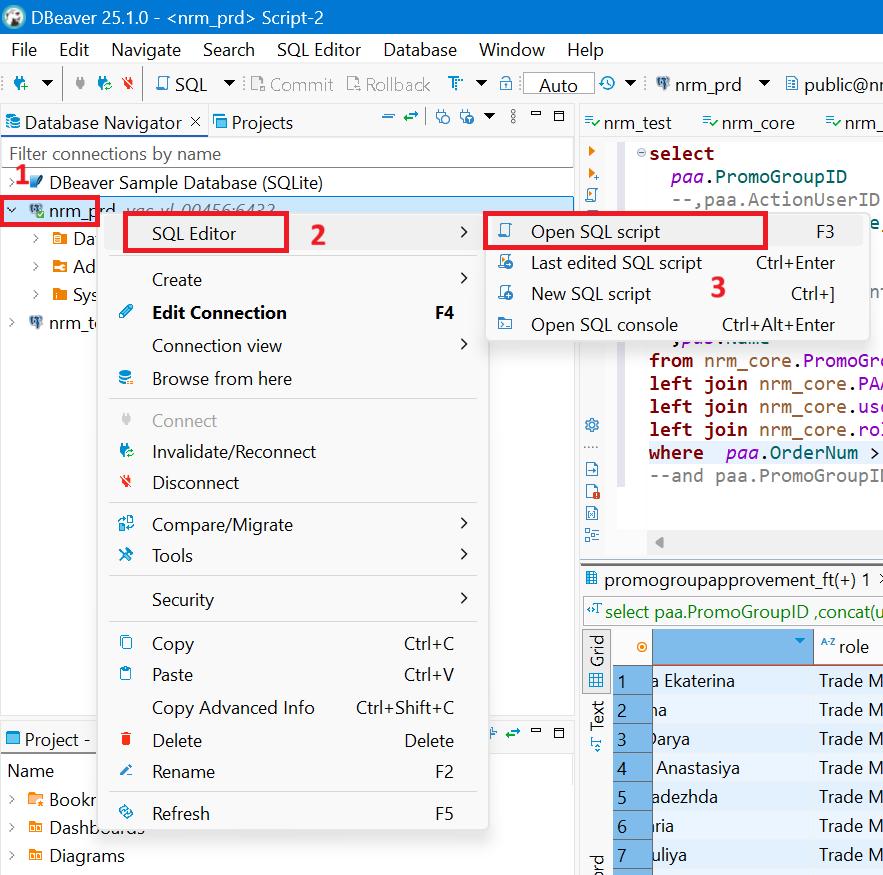Click the transaction mode icon
This screenshot has width=883, height=875.
point(455,83)
